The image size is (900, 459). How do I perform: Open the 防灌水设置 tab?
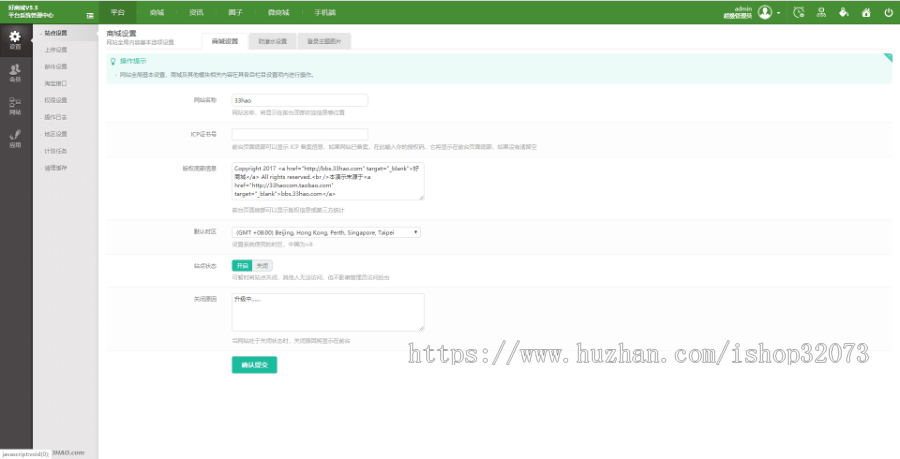pos(273,41)
